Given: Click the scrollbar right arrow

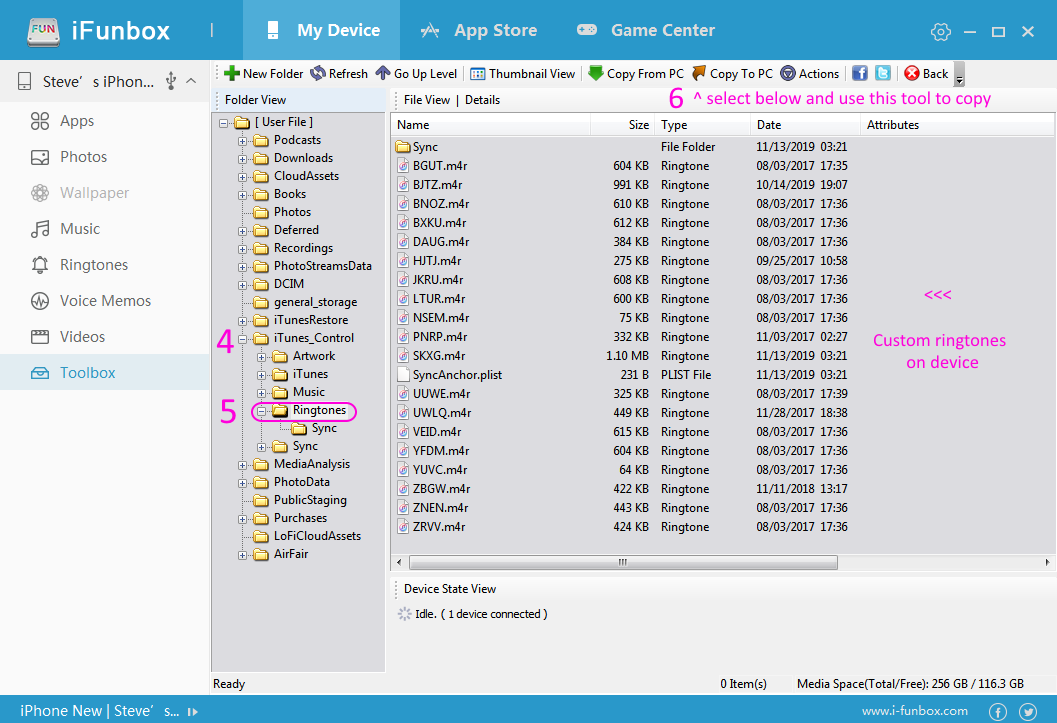Looking at the screenshot, I should pyautogui.click(x=1047, y=563).
